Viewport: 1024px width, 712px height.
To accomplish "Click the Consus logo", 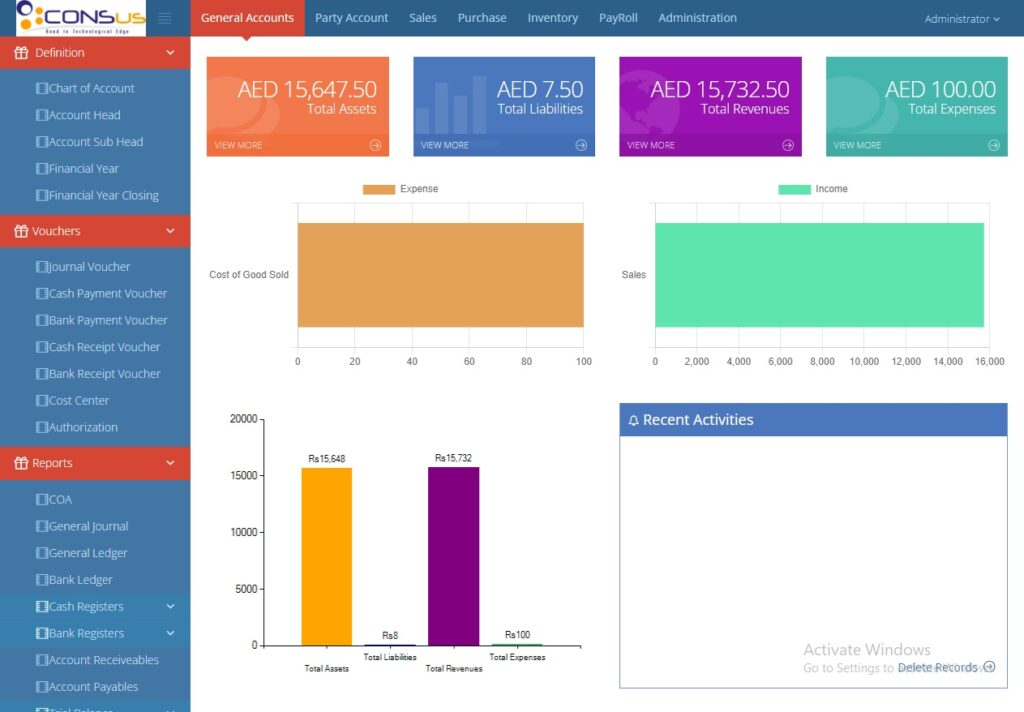I will [74, 18].
